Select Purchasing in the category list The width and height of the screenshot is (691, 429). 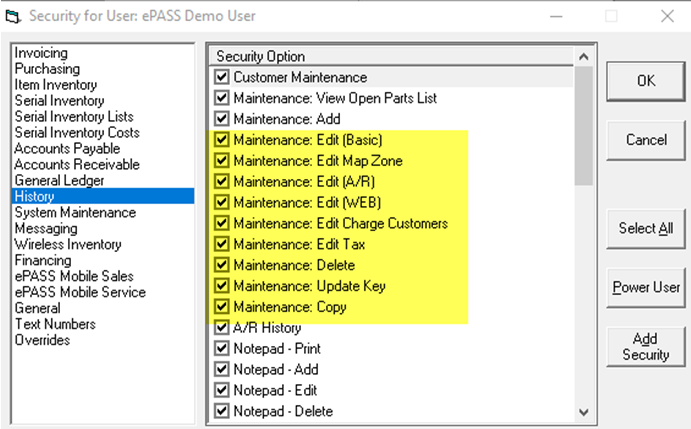[x=47, y=69]
